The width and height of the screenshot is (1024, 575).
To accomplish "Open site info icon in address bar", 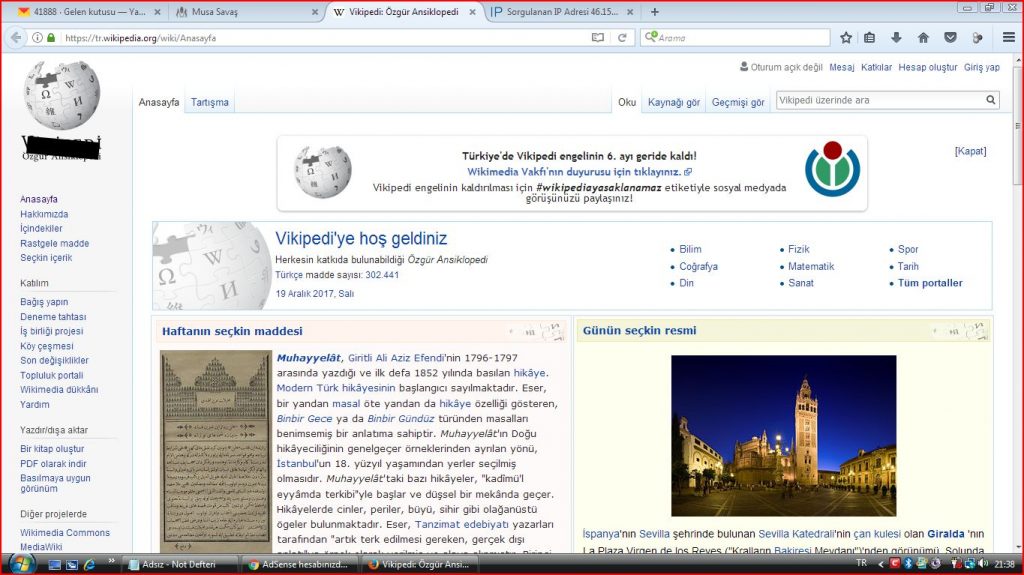I will point(37,38).
